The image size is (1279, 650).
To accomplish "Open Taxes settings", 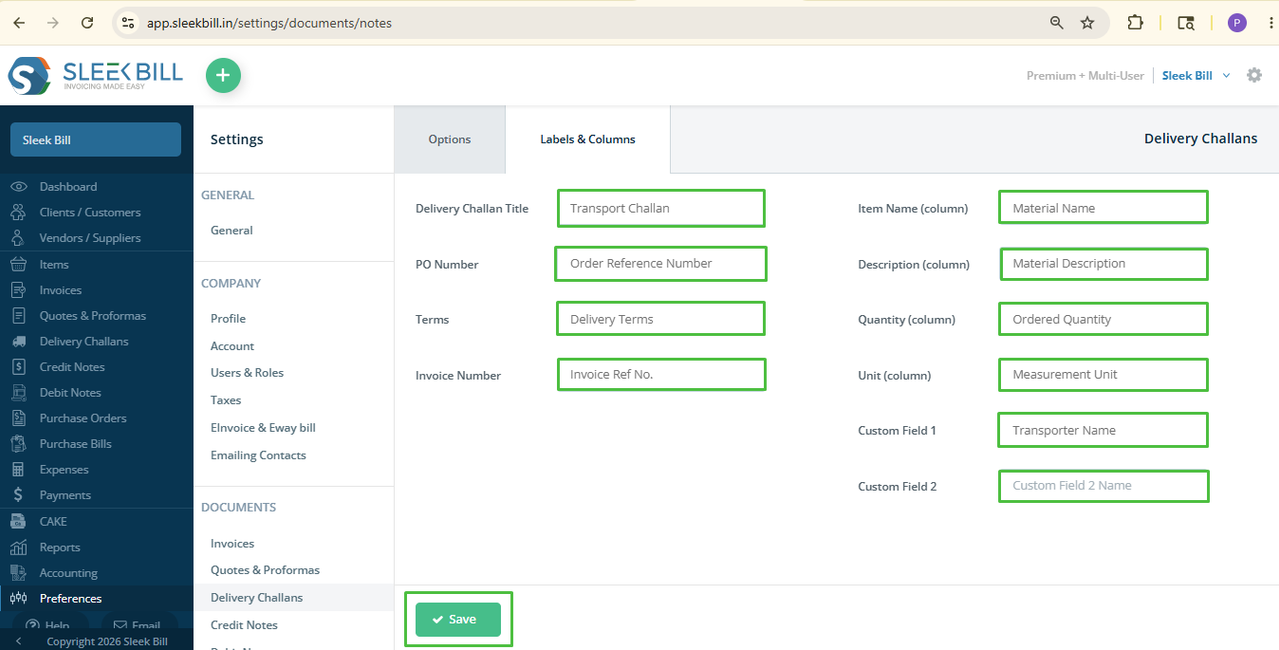I will (226, 400).
